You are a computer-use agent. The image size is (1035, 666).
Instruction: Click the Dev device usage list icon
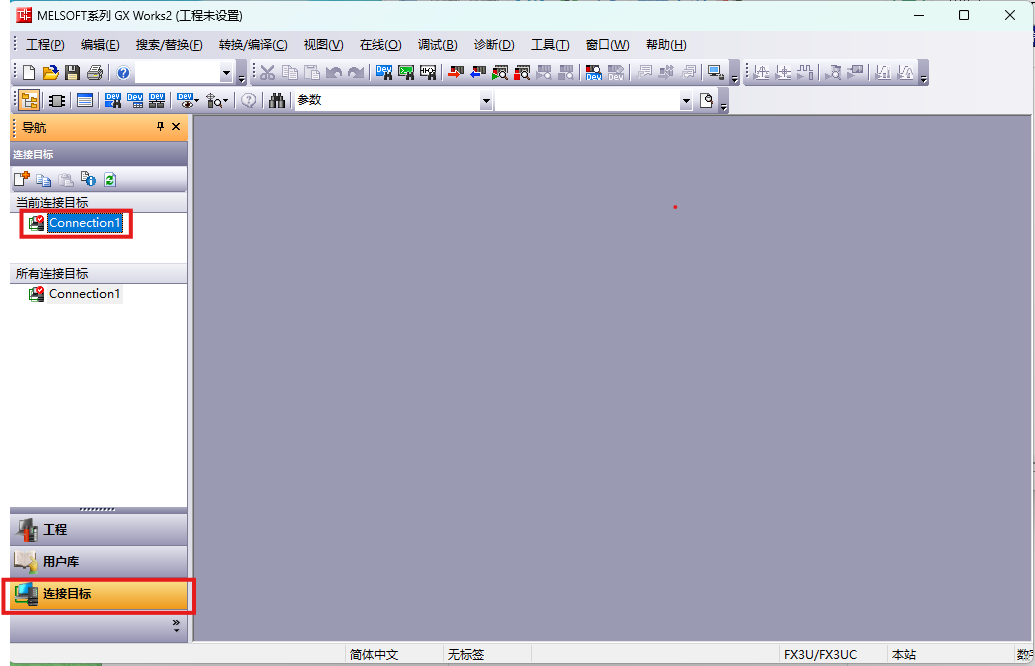(156, 100)
